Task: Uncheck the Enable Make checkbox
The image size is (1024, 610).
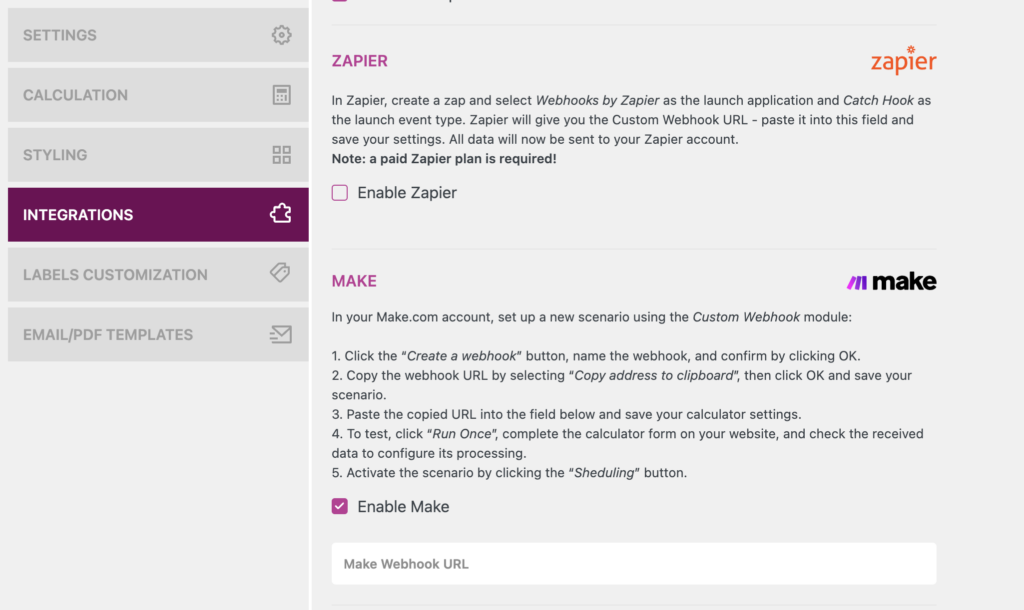Action: click(340, 507)
